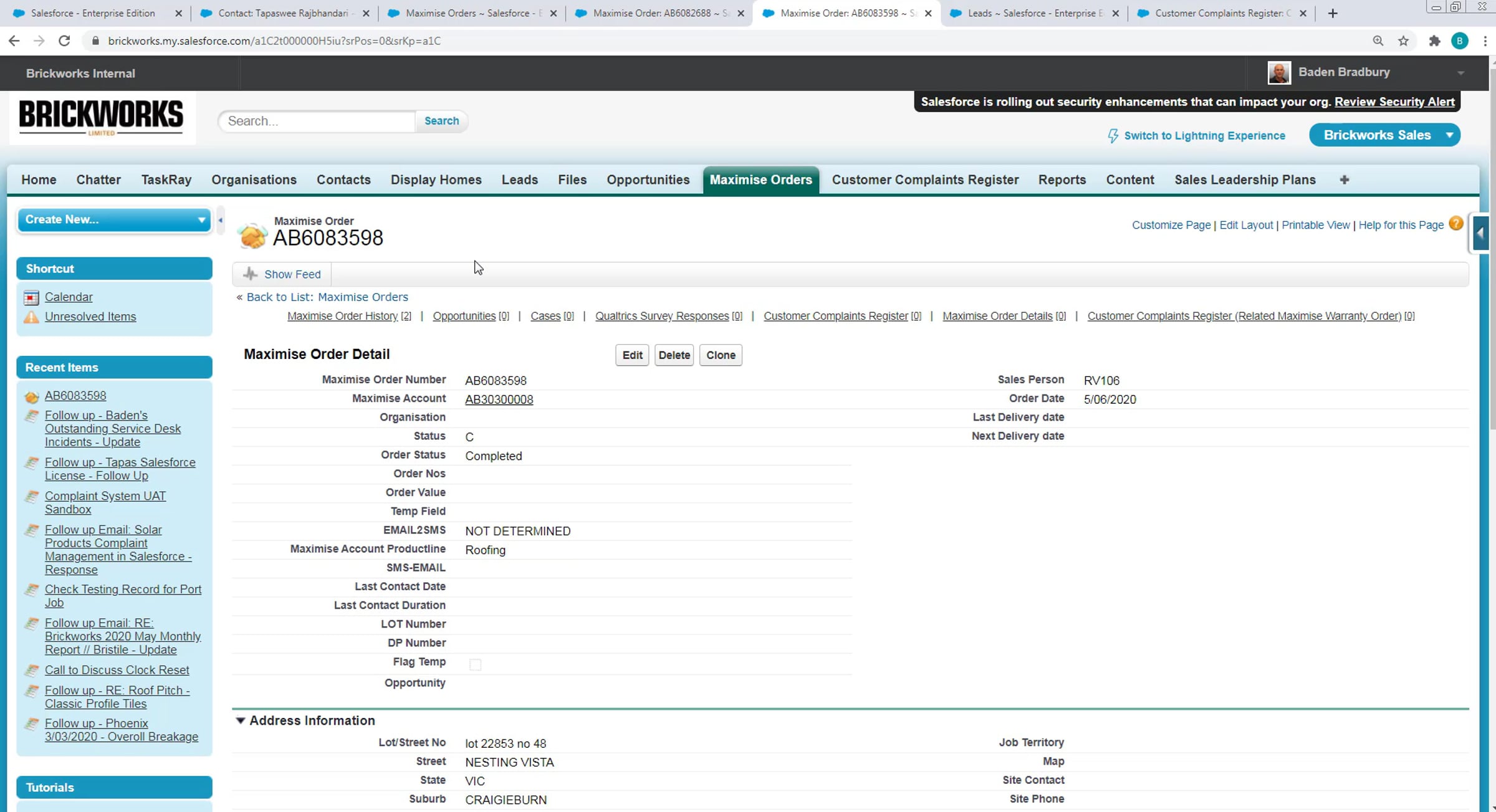Open Chrome profile avatar B
Image resolution: width=1496 pixels, height=812 pixels.
tap(1460, 41)
